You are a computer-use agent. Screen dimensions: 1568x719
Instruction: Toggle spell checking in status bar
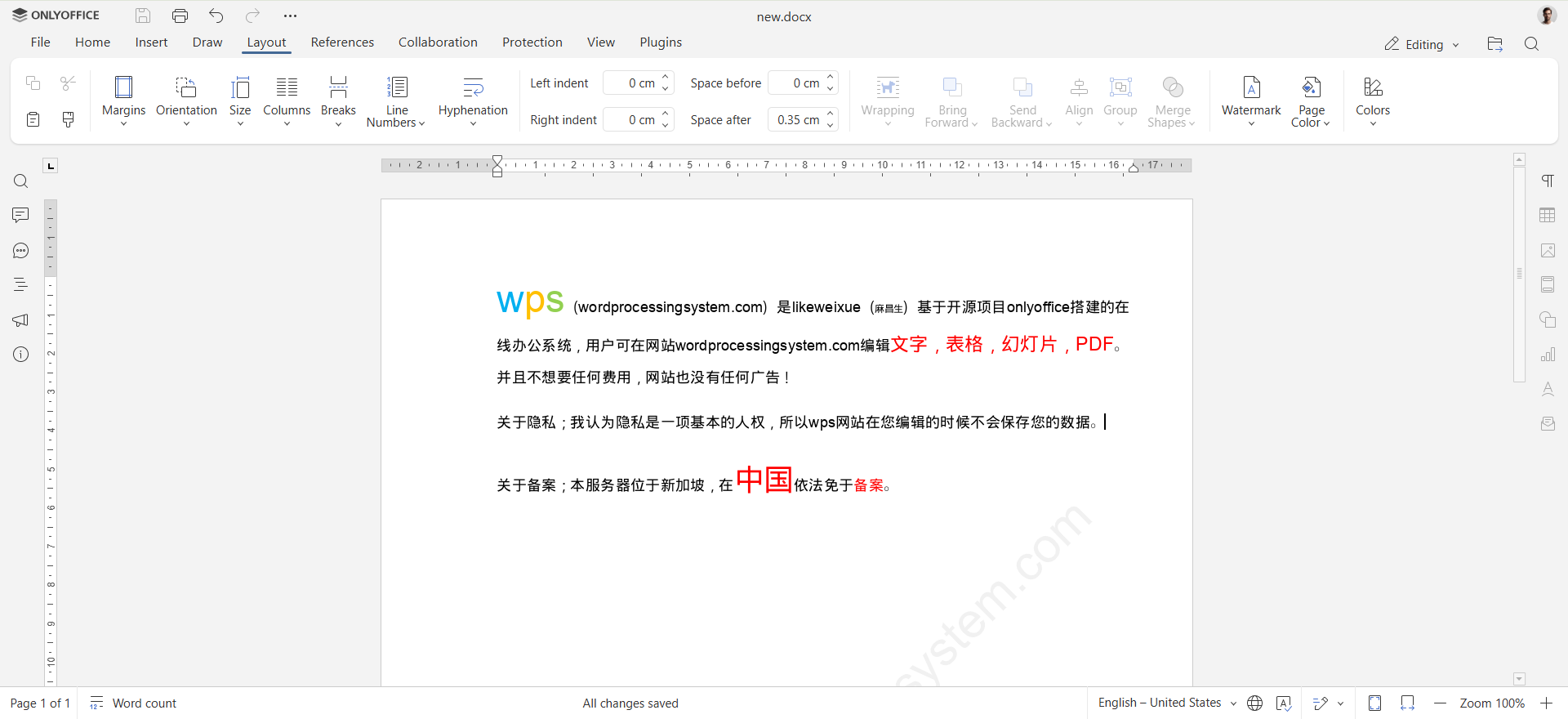coord(1284,703)
